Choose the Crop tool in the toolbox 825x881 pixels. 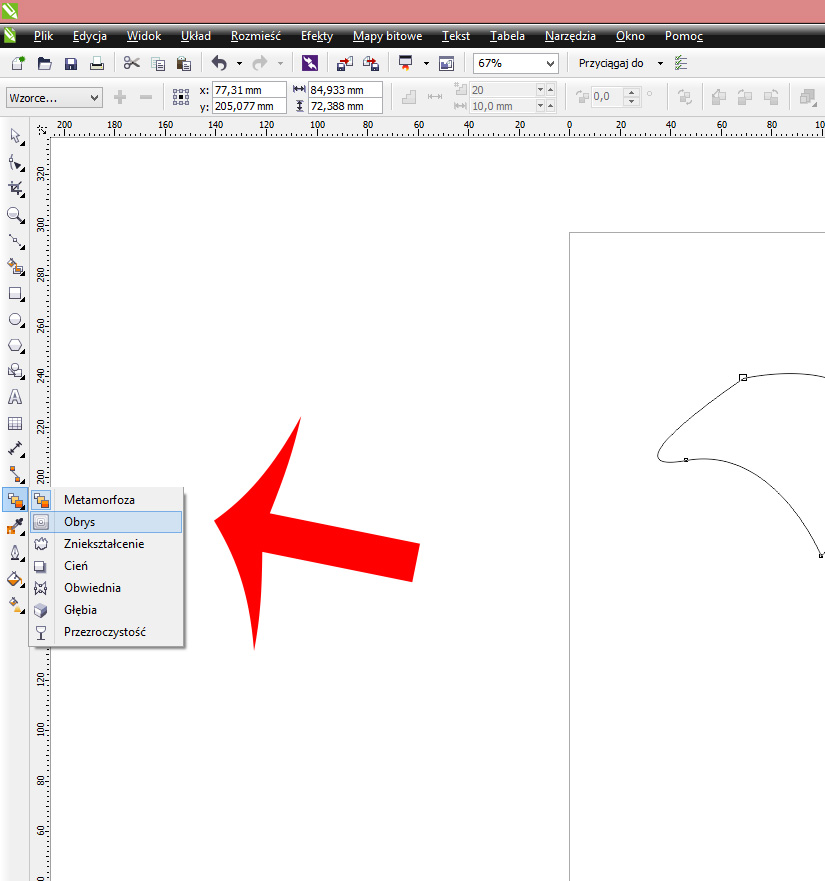click(15, 188)
